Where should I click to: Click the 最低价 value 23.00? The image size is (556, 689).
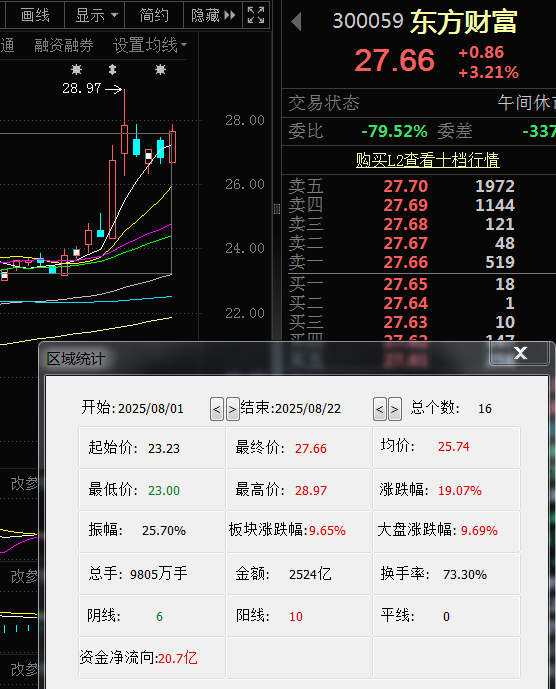[164, 490]
